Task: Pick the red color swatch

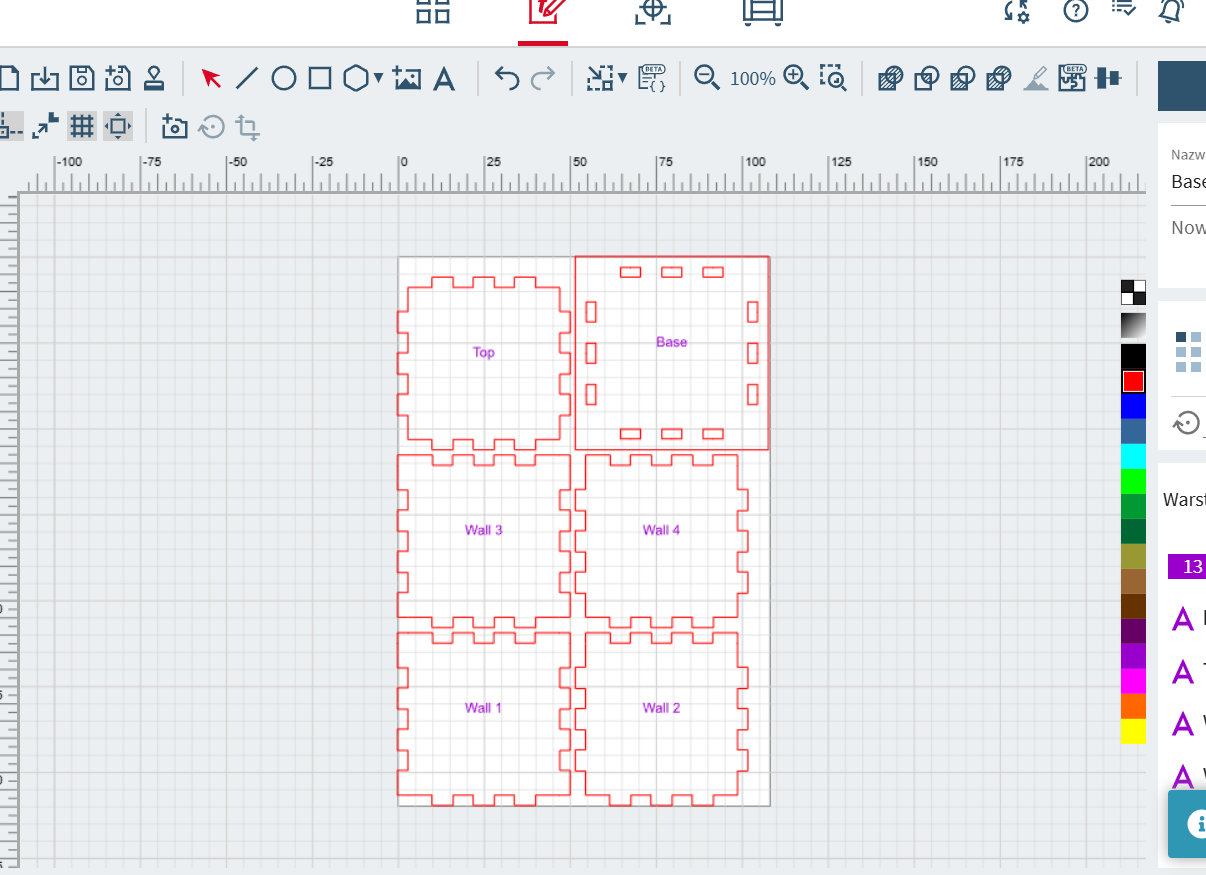Action: pos(1133,381)
